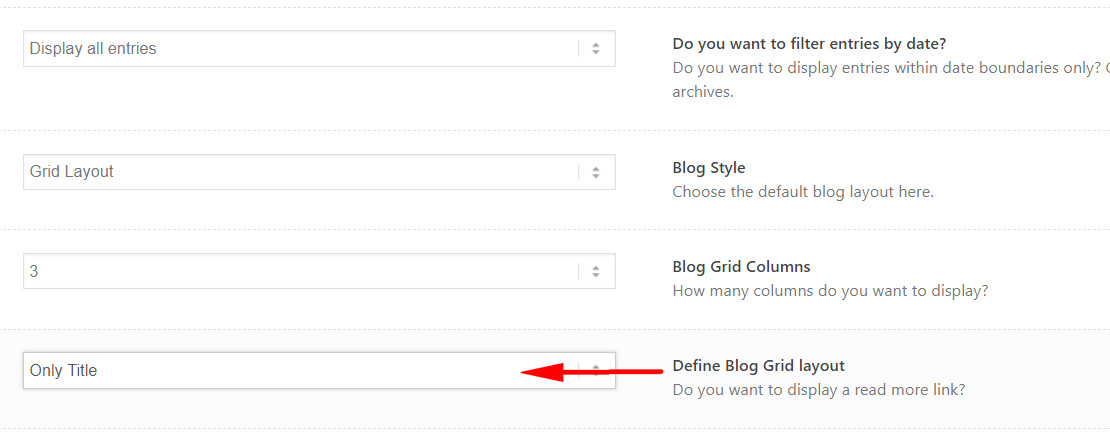The width and height of the screenshot is (1110, 441).
Task: Click the 'Grid Layout' selected value text
Action: [71, 172]
